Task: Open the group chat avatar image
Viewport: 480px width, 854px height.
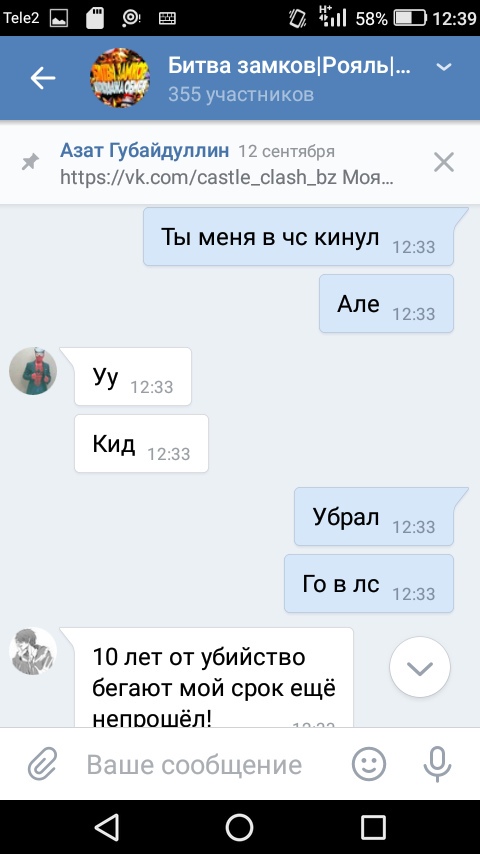Action: pos(119,78)
